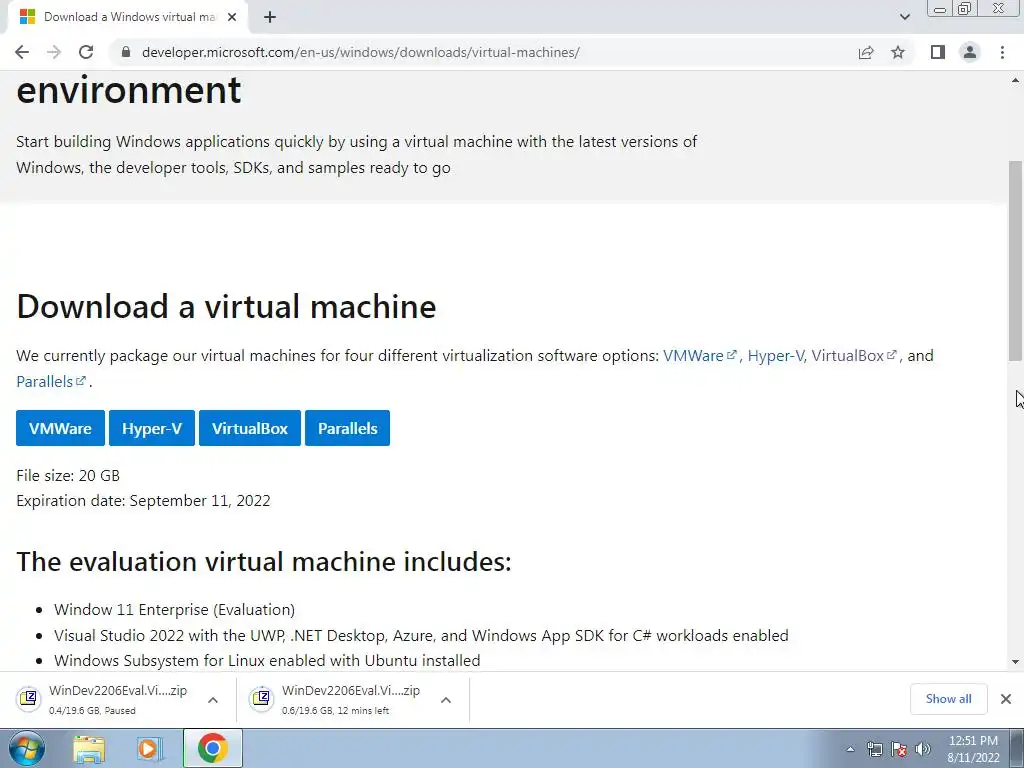Click the network tray icon
The image size is (1024, 768).
(874, 749)
